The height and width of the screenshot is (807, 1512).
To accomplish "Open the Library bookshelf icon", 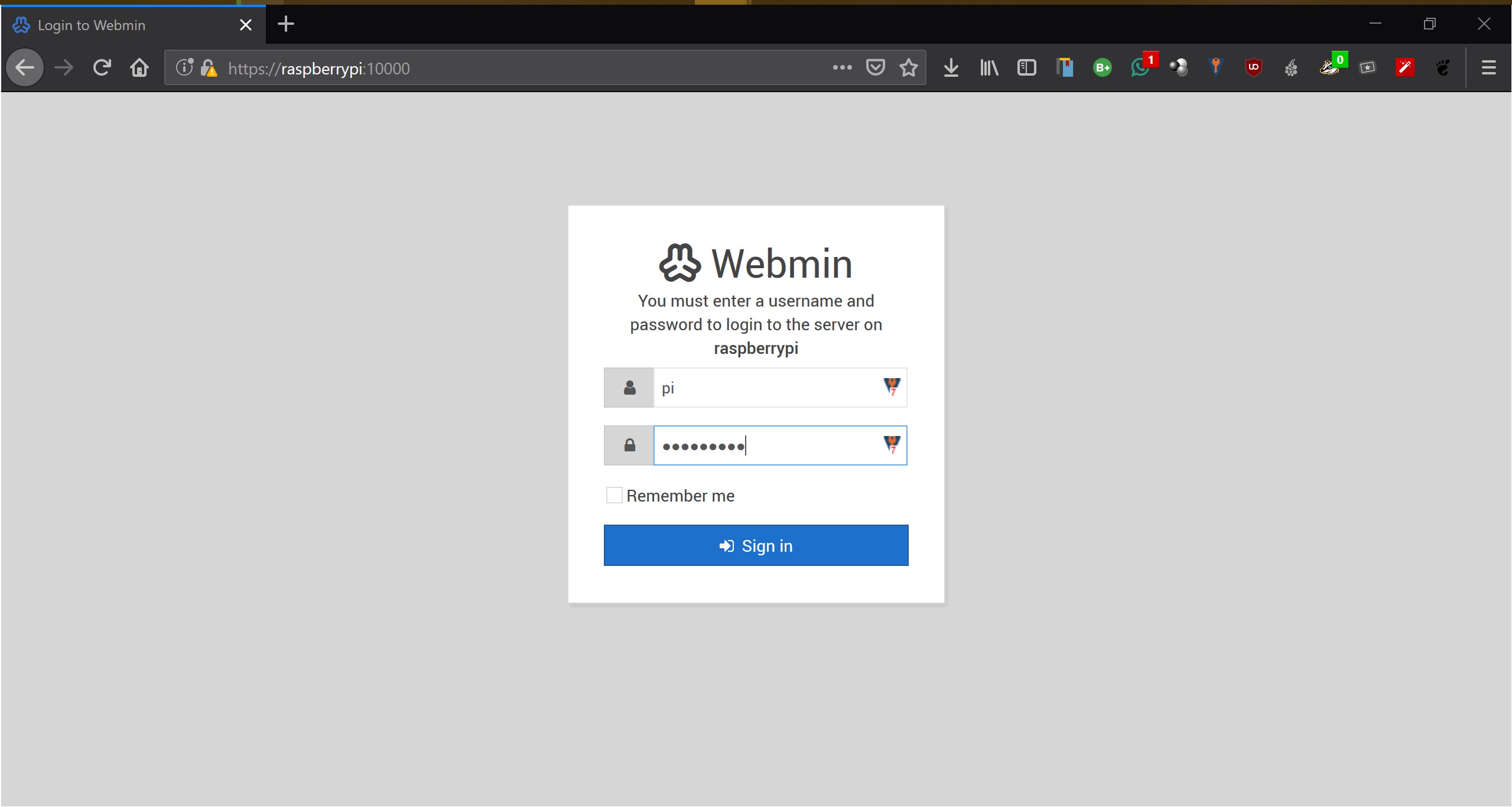I will (989, 68).
